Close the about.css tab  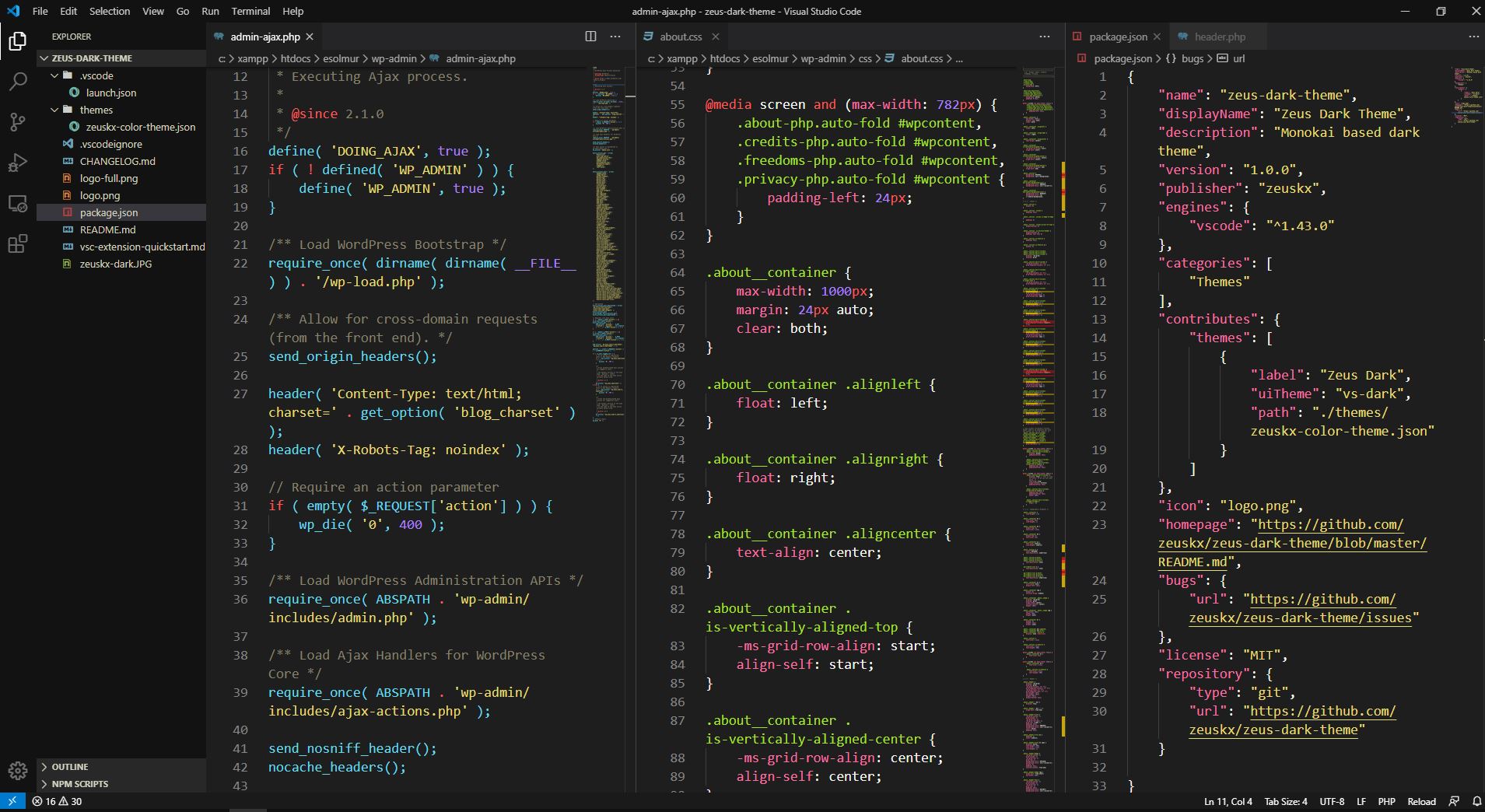pyautogui.click(x=715, y=37)
